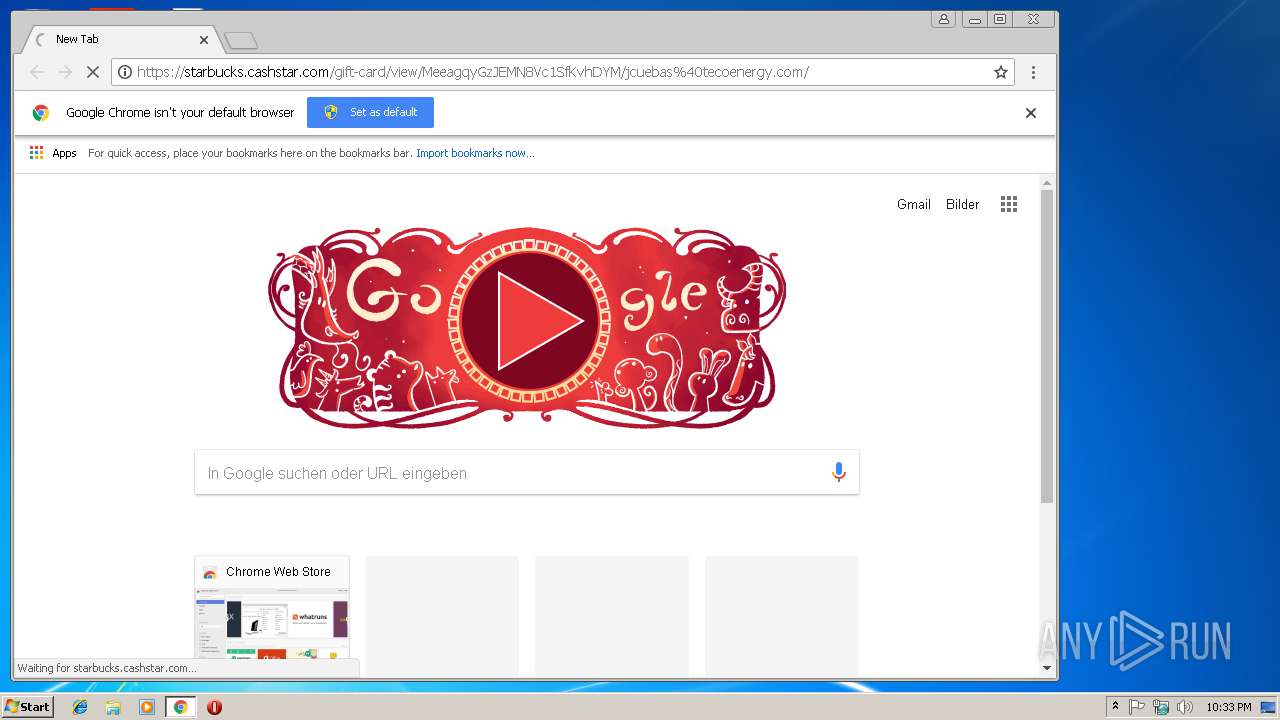Screen dimensions: 1280x720
Task: Open the volume control in the tray
Action: pos(1184,707)
